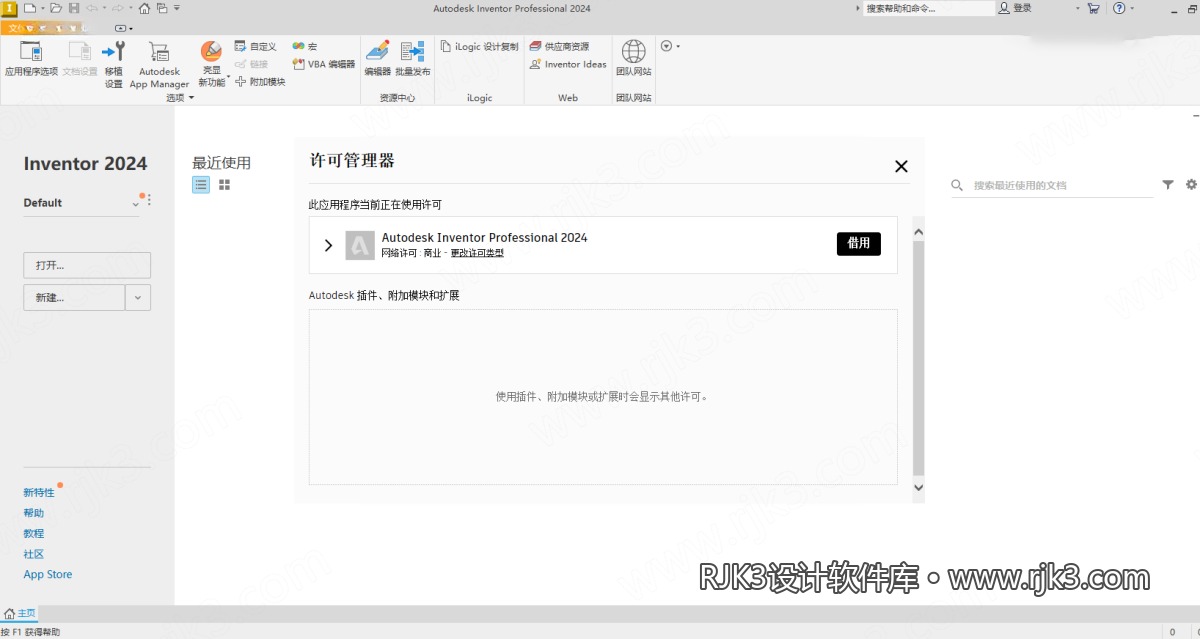Click the license manager scrollbar up arrow
The height and width of the screenshot is (639, 1200).
click(919, 232)
